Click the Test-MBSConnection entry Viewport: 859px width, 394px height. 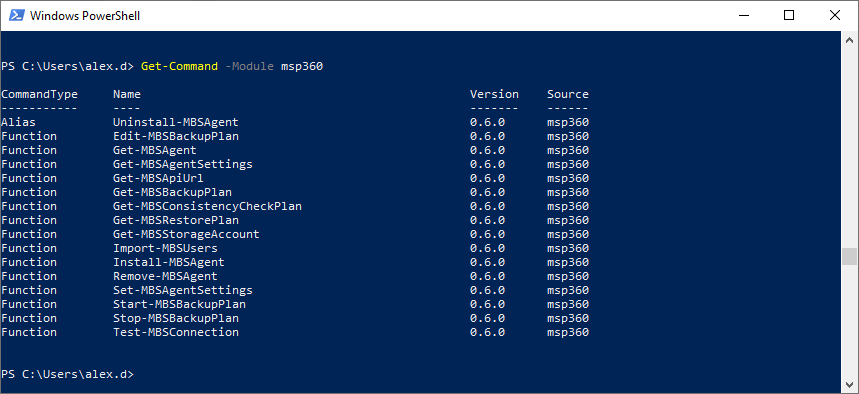176,332
